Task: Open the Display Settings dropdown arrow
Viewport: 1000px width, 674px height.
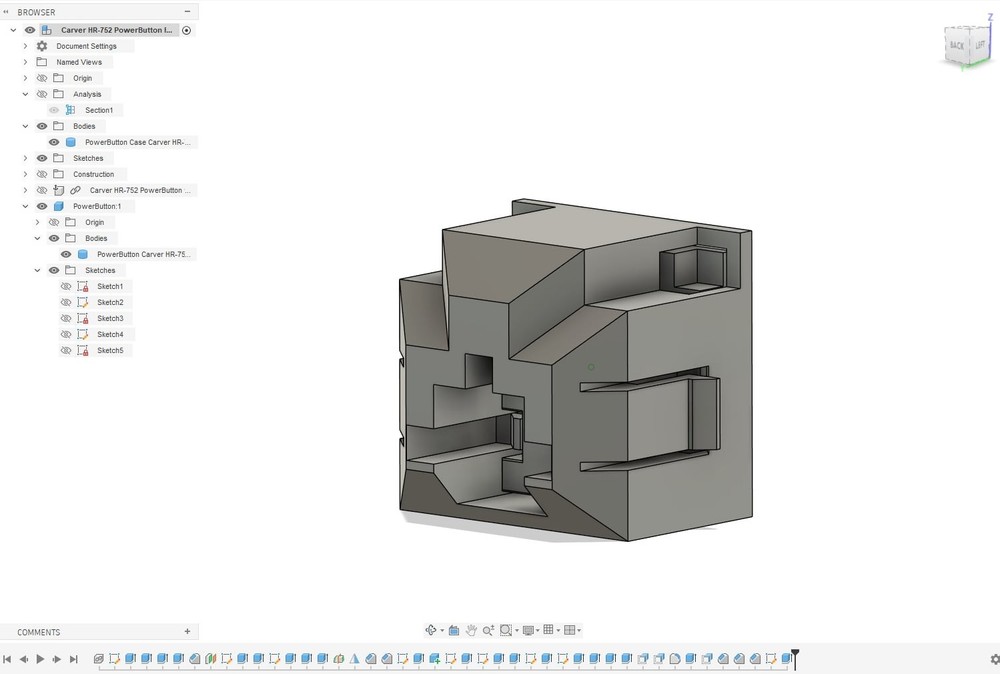Action: pyautogui.click(x=538, y=631)
